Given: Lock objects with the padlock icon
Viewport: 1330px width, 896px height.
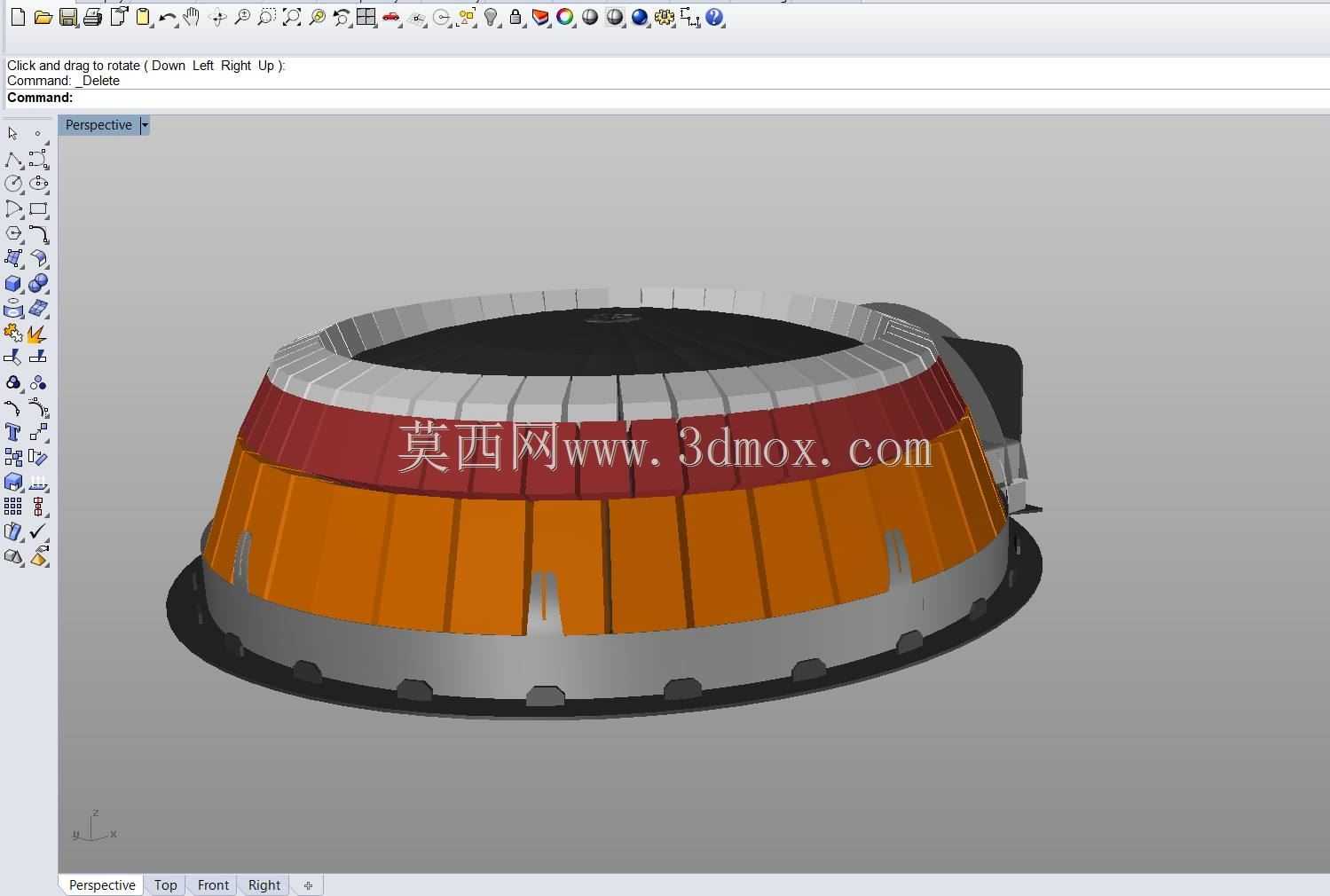Looking at the screenshot, I should (x=515, y=17).
